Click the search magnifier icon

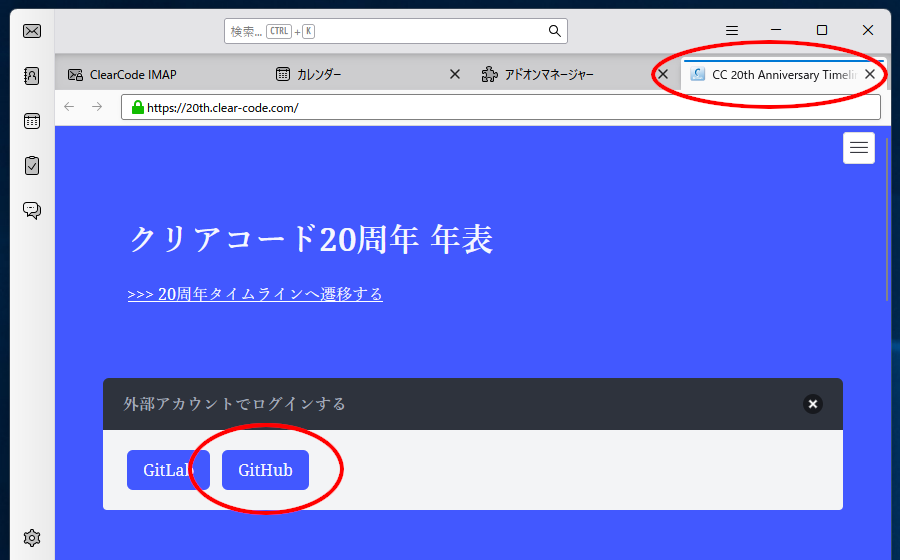pyautogui.click(x=554, y=31)
